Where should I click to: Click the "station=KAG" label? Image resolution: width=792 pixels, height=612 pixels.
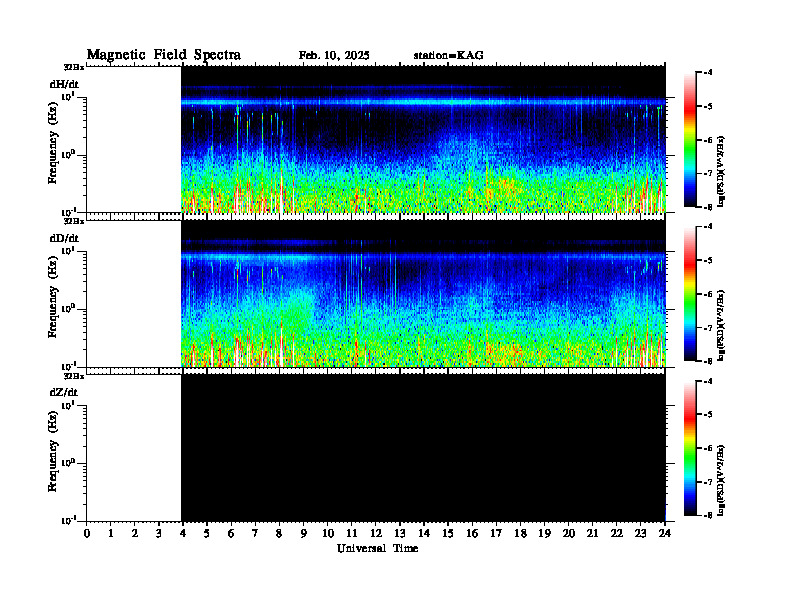(449, 55)
